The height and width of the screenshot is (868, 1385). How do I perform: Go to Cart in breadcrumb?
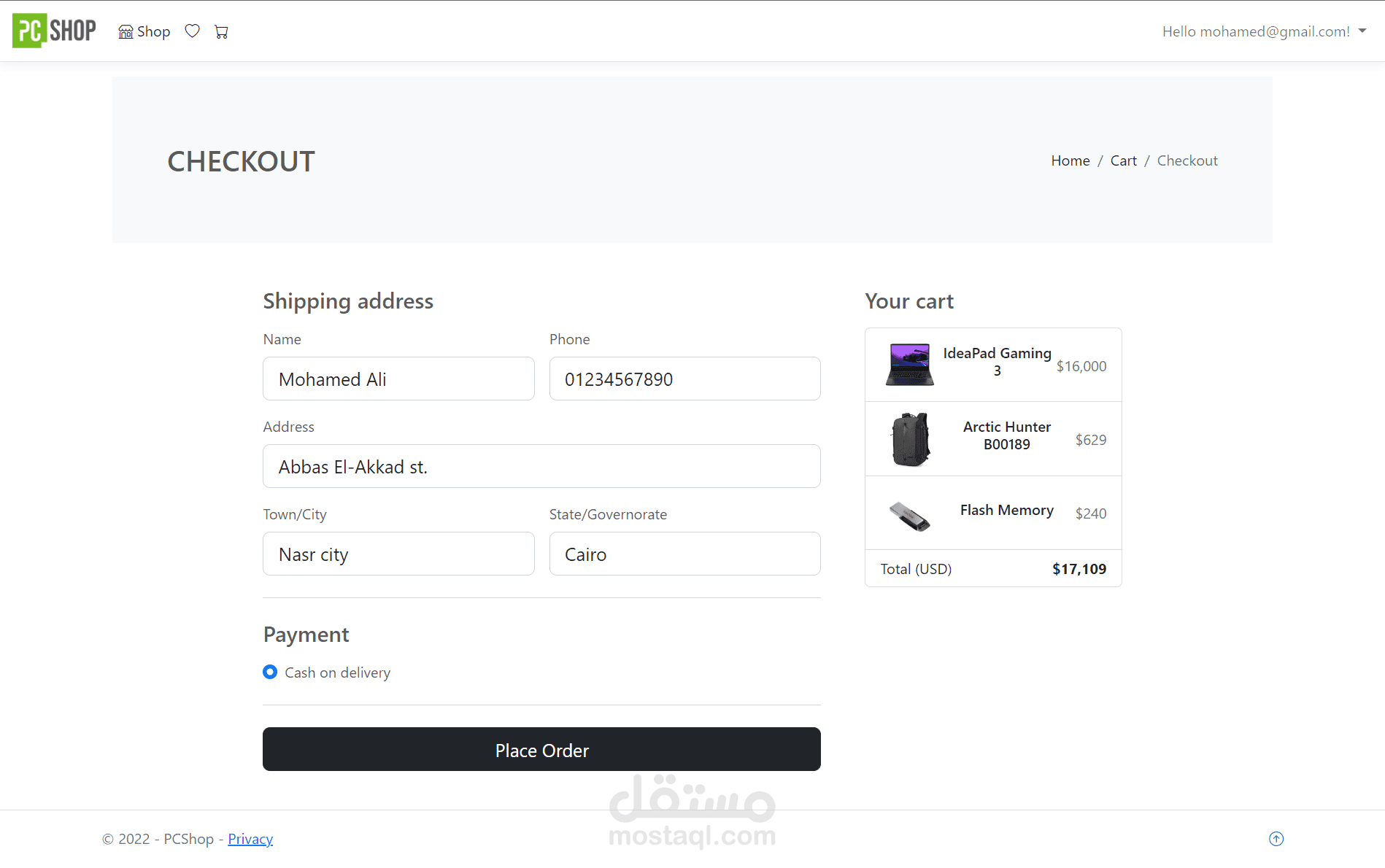pyautogui.click(x=1123, y=160)
